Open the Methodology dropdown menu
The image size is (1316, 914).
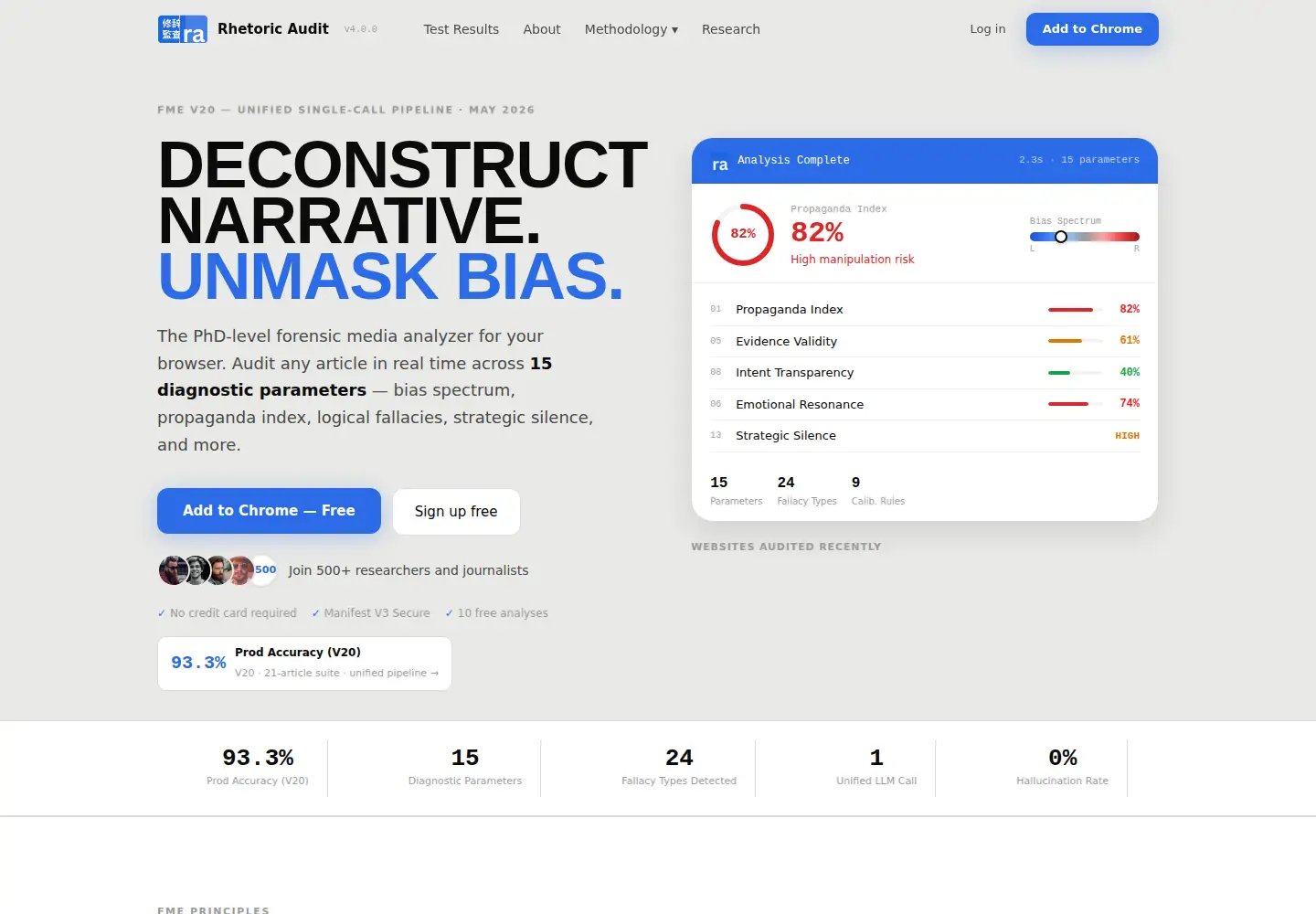point(631,29)
